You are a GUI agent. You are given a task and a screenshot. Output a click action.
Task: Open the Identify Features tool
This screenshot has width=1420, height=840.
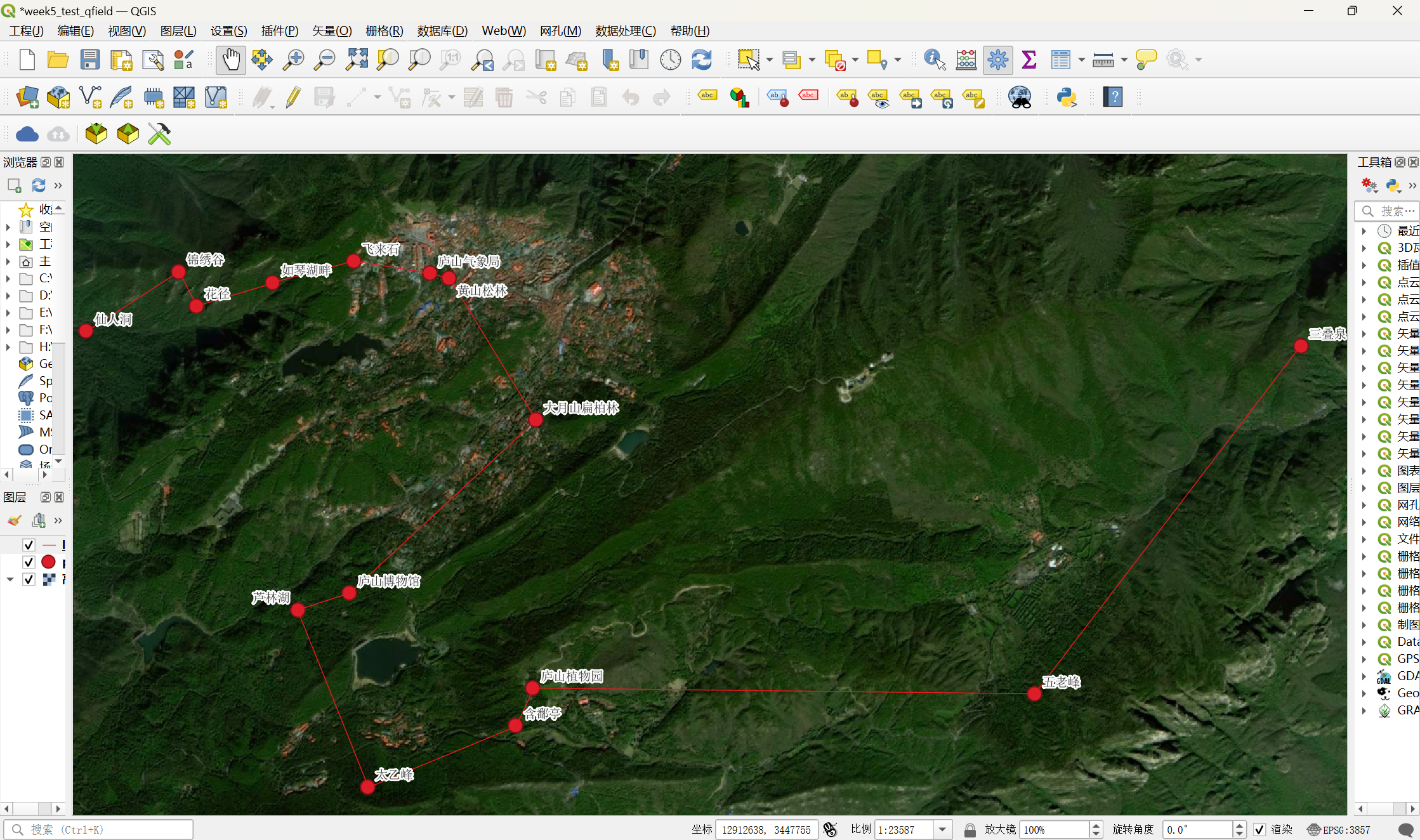click(x=934, y=60)
